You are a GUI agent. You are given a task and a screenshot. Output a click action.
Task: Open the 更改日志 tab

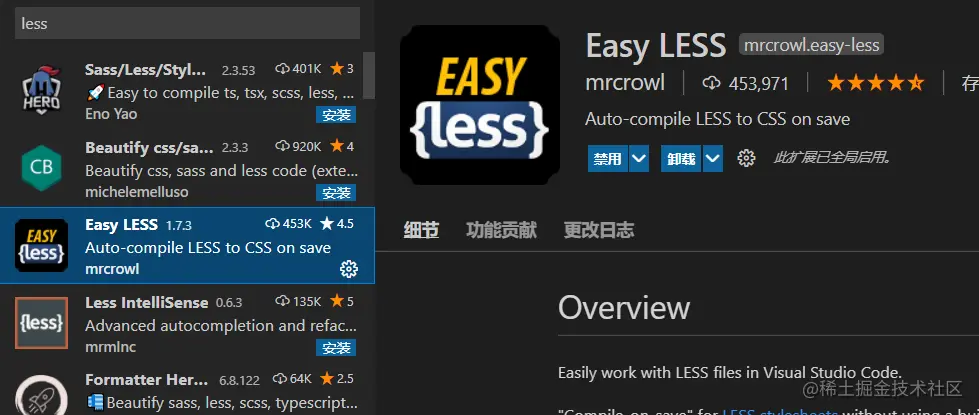(599, 230)
